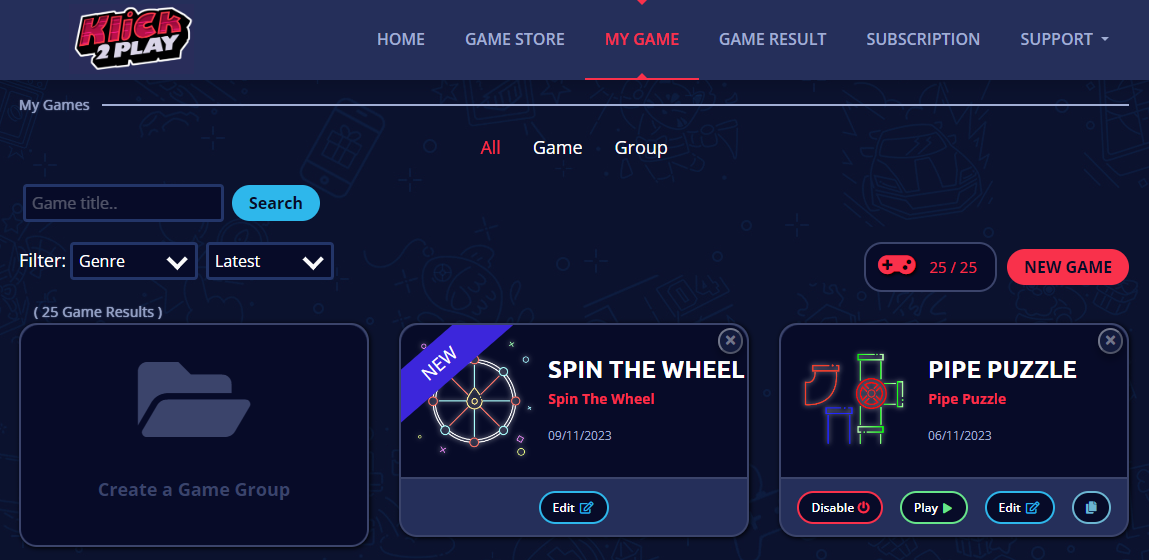Click the New Game button
This screenshot has height=560, width=1149.
click(1068, 267)
